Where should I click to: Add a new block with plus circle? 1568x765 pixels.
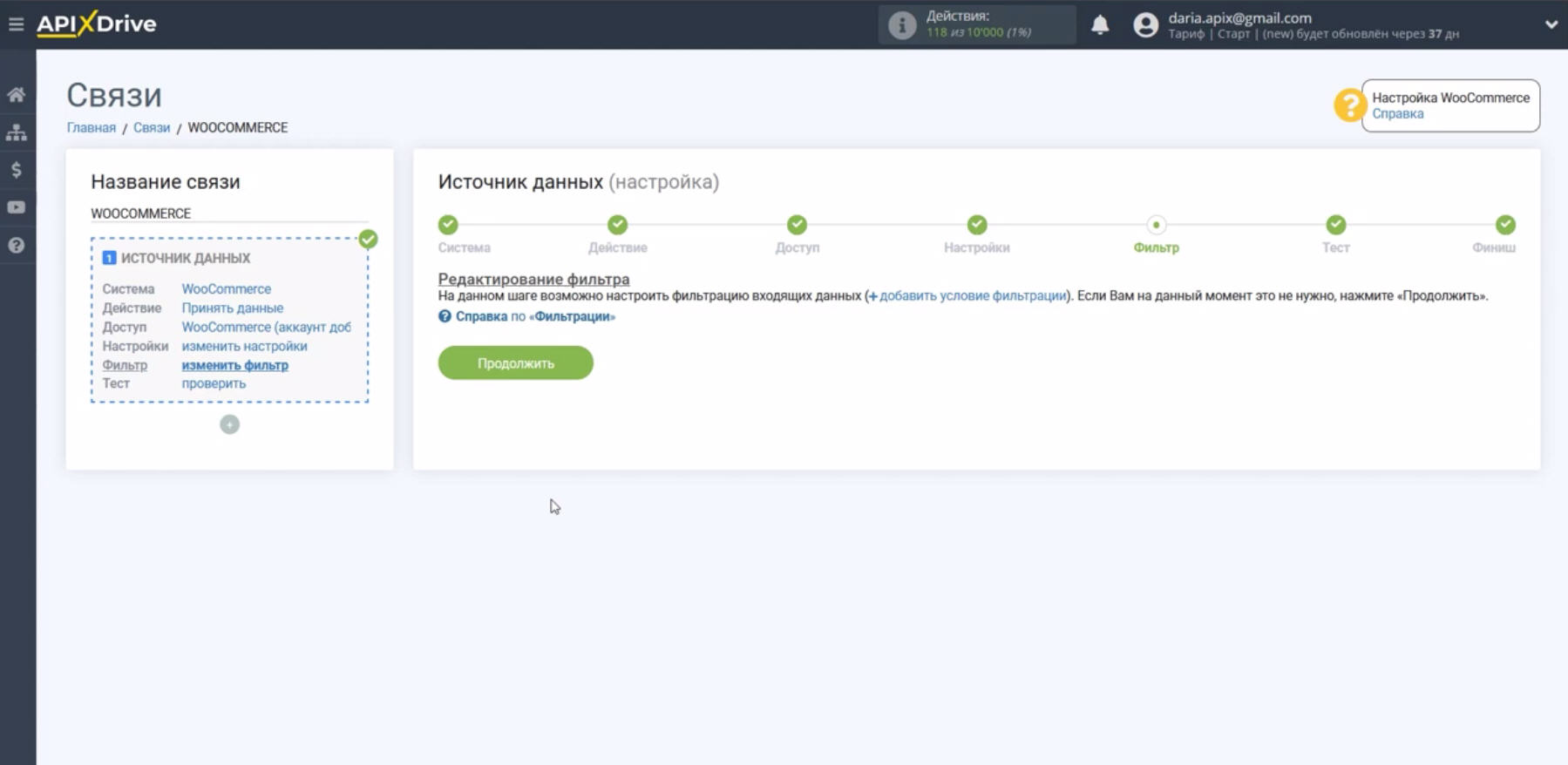(x=229, y=424)
